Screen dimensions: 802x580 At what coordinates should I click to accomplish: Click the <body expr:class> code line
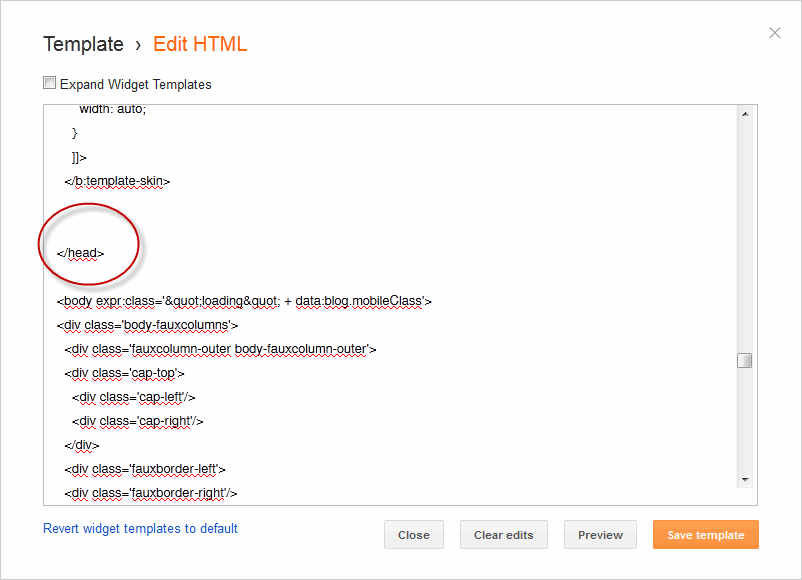[x=244, y=301]
